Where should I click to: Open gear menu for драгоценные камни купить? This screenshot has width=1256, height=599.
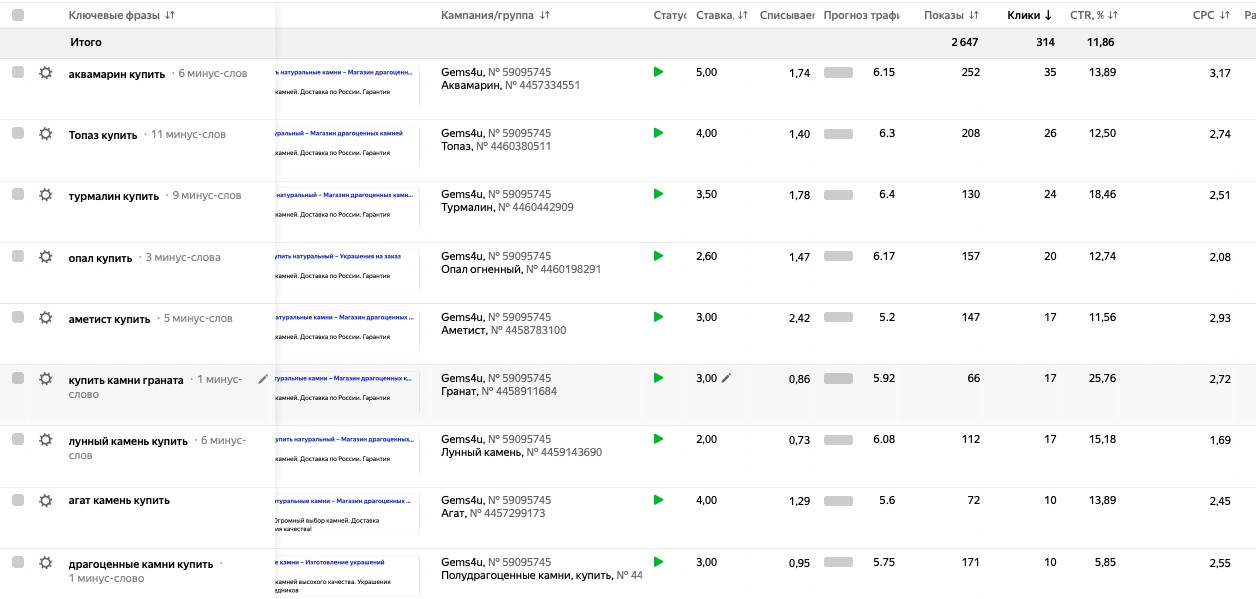[x=45, y=562]
